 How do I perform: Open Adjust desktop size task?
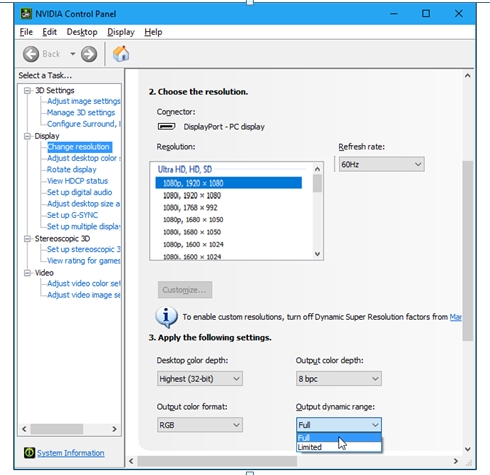coord(84,204)
